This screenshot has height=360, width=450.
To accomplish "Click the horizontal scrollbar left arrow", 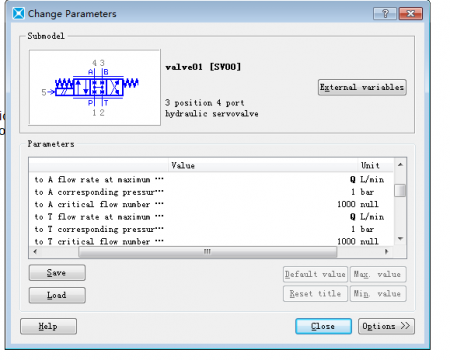I will tap(35, 252).
